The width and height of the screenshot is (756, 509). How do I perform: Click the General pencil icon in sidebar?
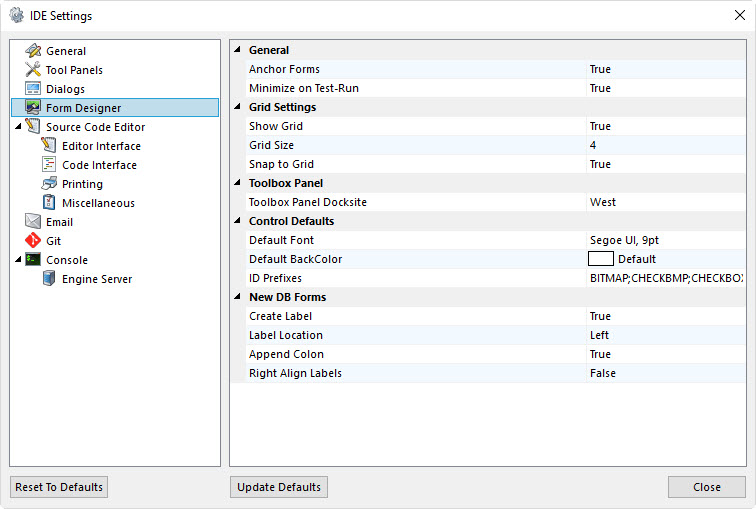click(x=33, y=51)
